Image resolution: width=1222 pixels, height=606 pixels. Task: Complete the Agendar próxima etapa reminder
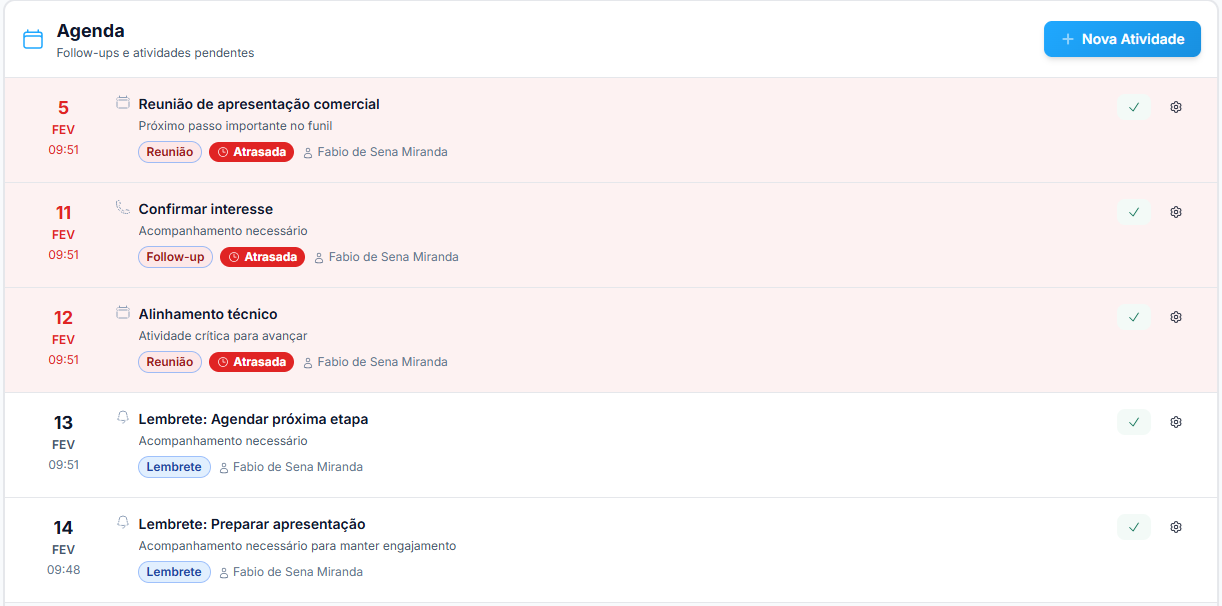pos(1134,422)
